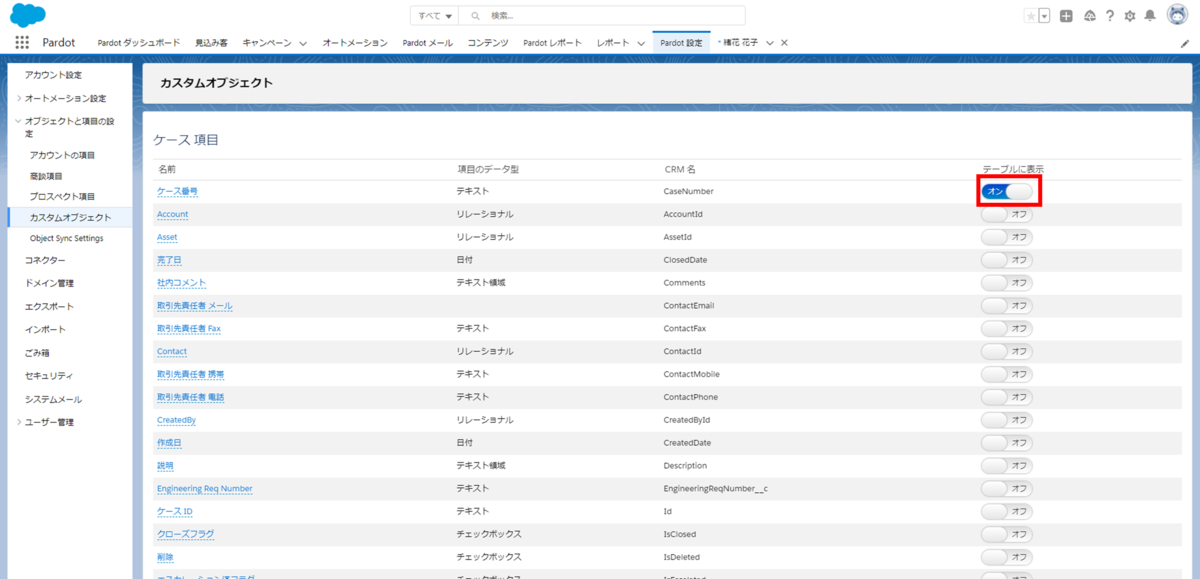Open the Trailhead guidance icon
This screenshot has width=1200, height=579.
tap(1089, 16)
